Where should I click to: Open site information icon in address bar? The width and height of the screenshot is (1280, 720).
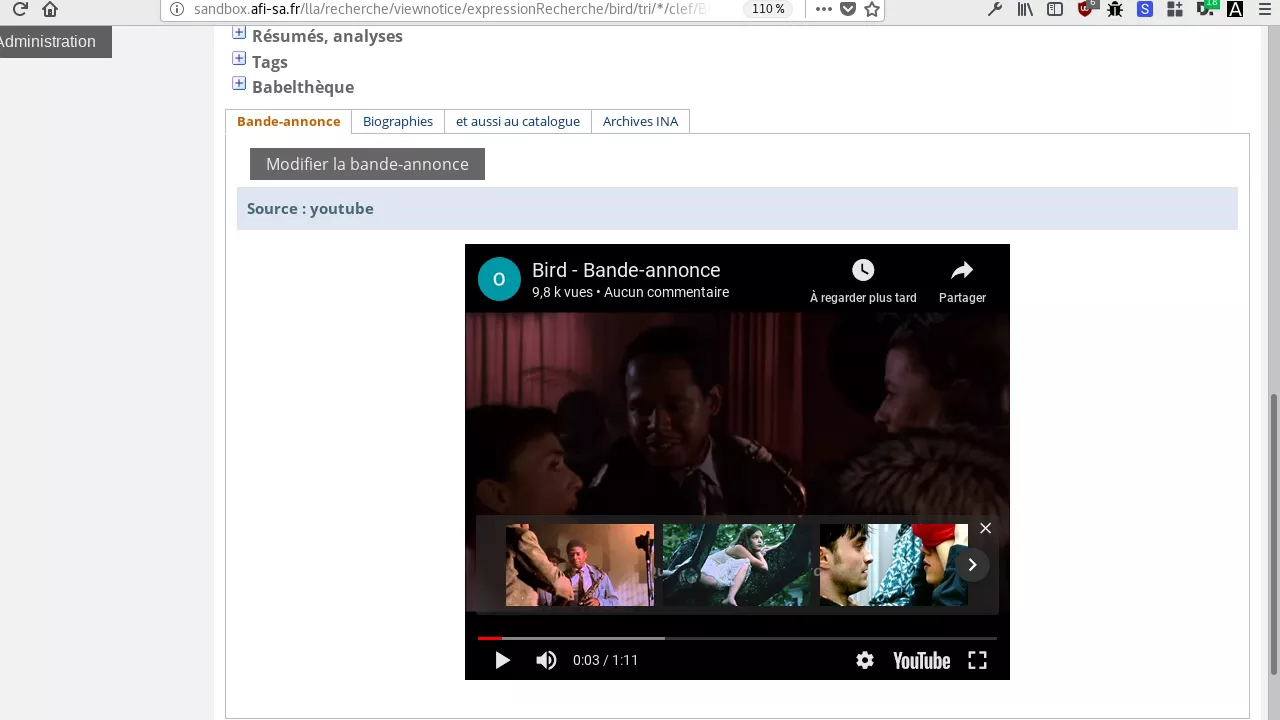(177, 9)
